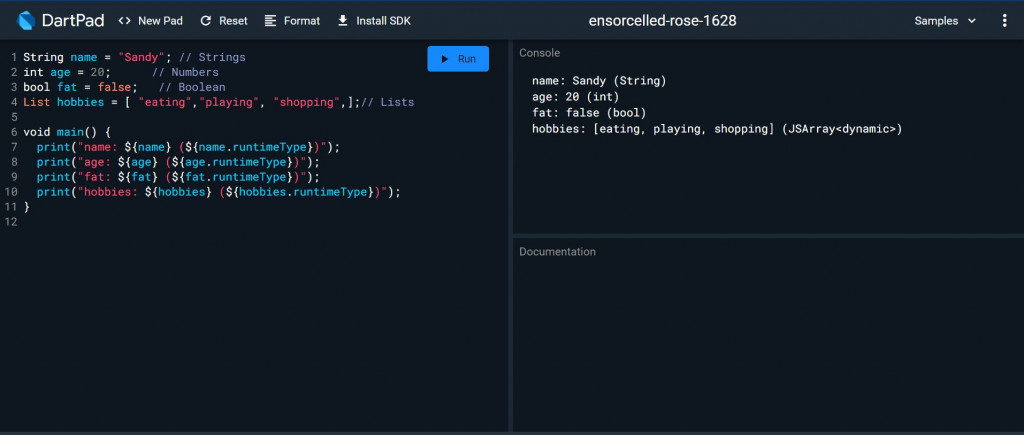The image size is (1024, 435).
Task: Grab the divider between Console and Documentation
Action: pos(767,236)
